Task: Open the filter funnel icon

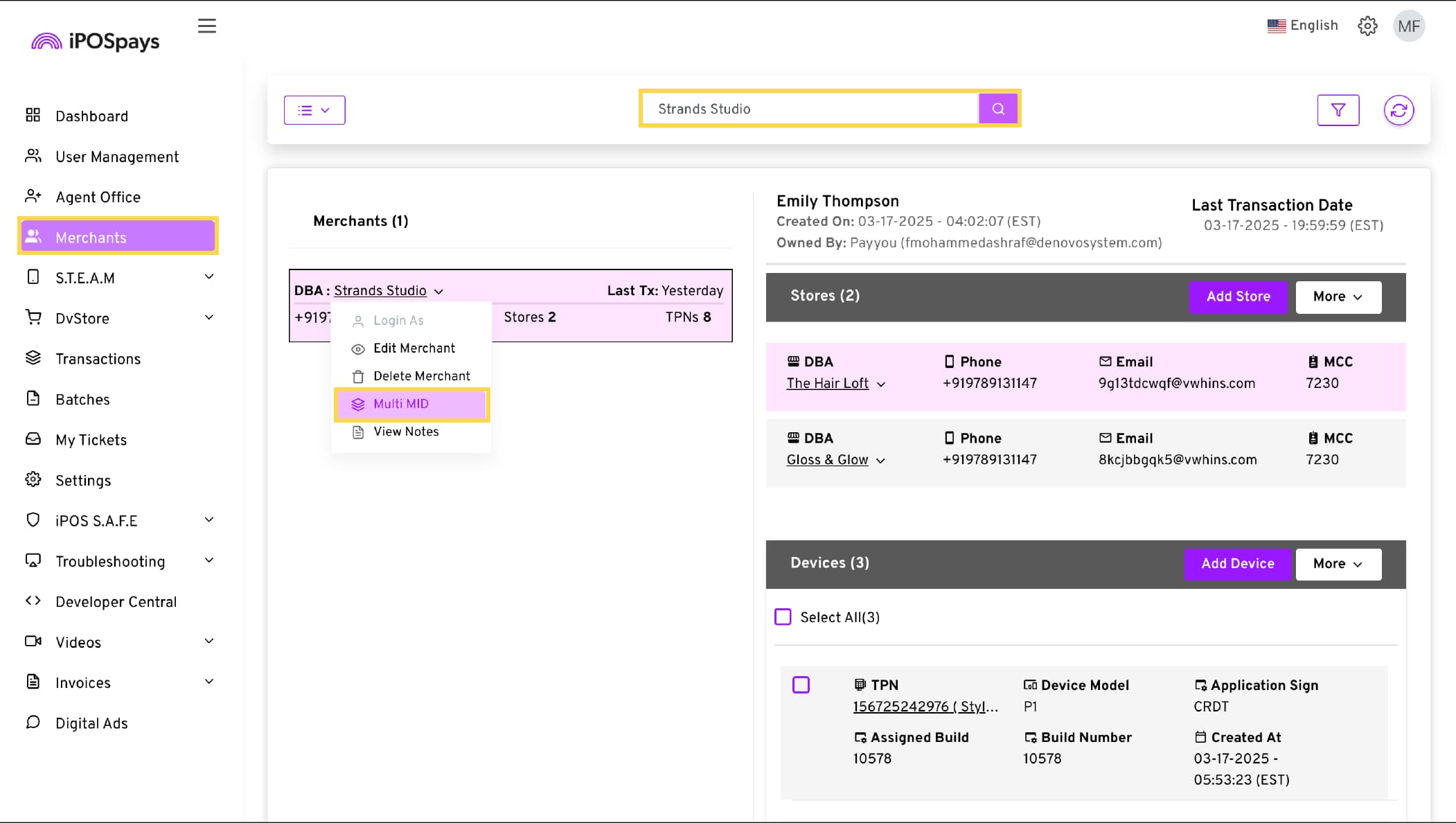Action: click(1338, 110)
